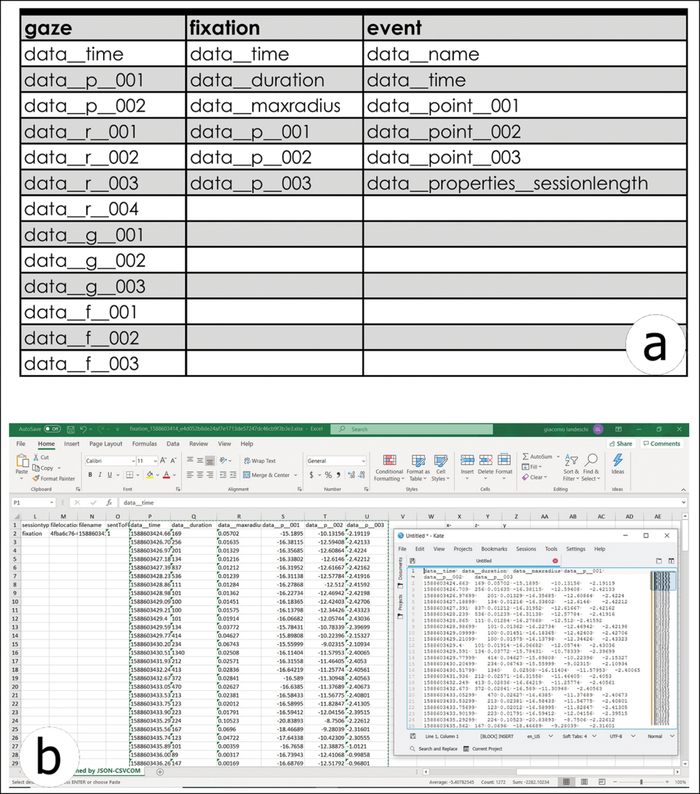Image resolution: width=700 pixels, height=794 pixels.
Task: Click the Cut scissors icon
Action: pos(36,457)
